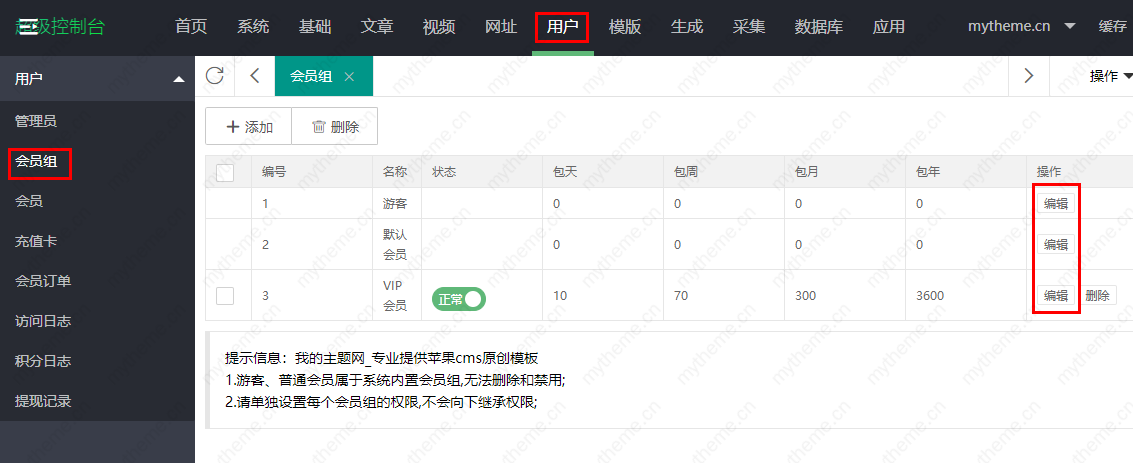Click the left arrow tab scroll icon

(x=254, y=76)
